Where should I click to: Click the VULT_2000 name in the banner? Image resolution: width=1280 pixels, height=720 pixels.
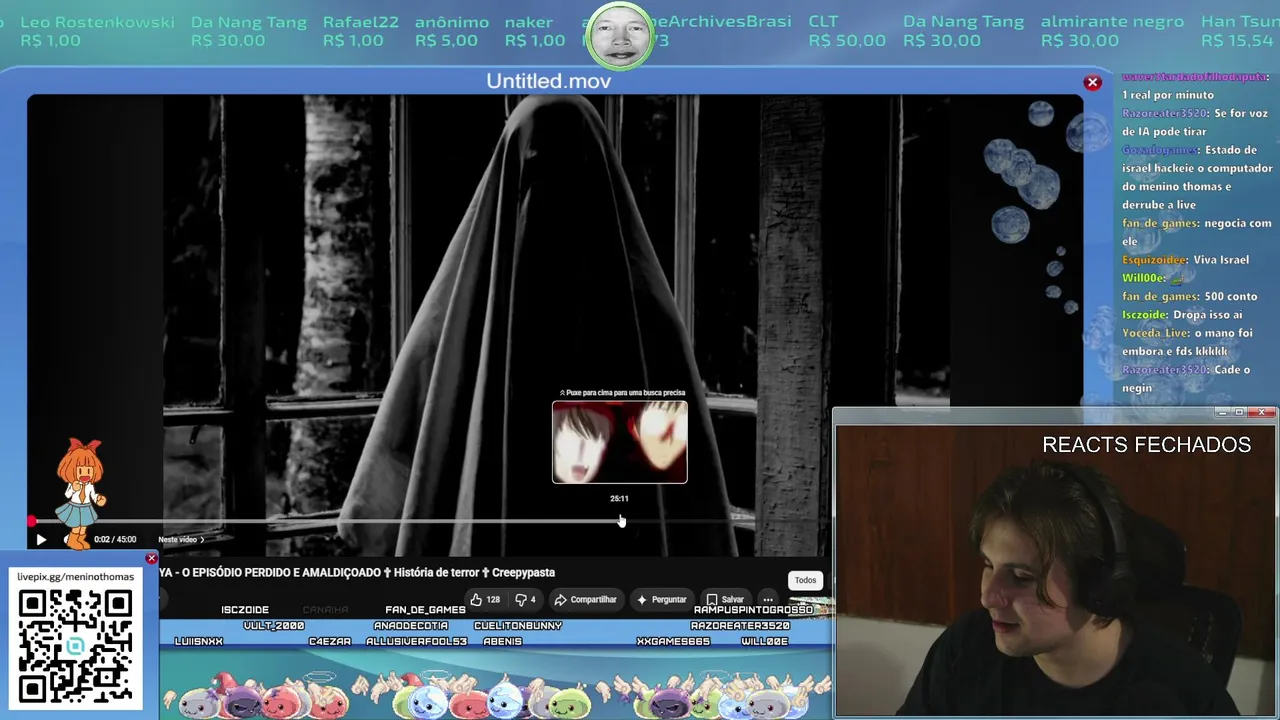tap(274, 626)
